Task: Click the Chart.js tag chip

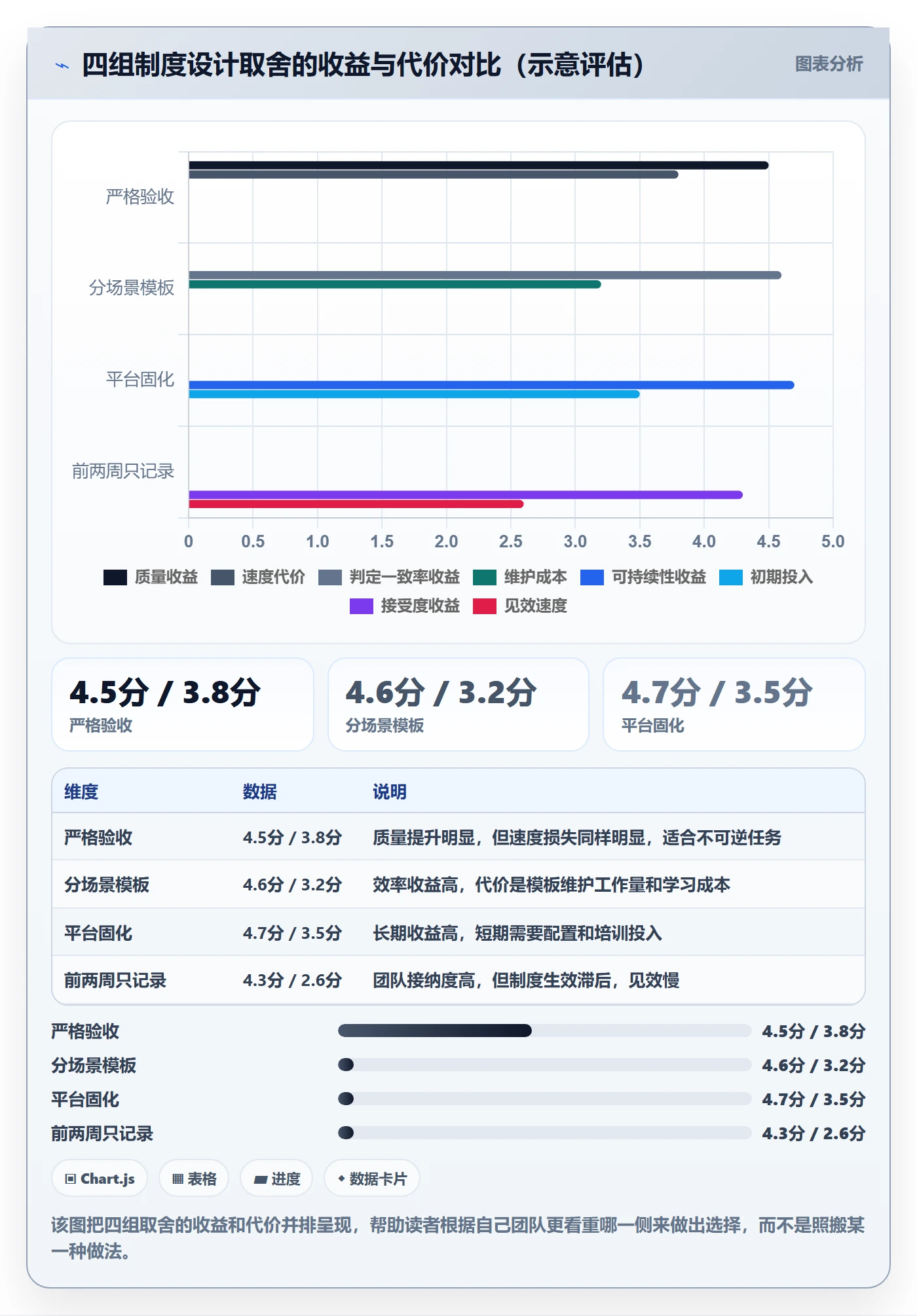Action: (x=100, y=1179)
